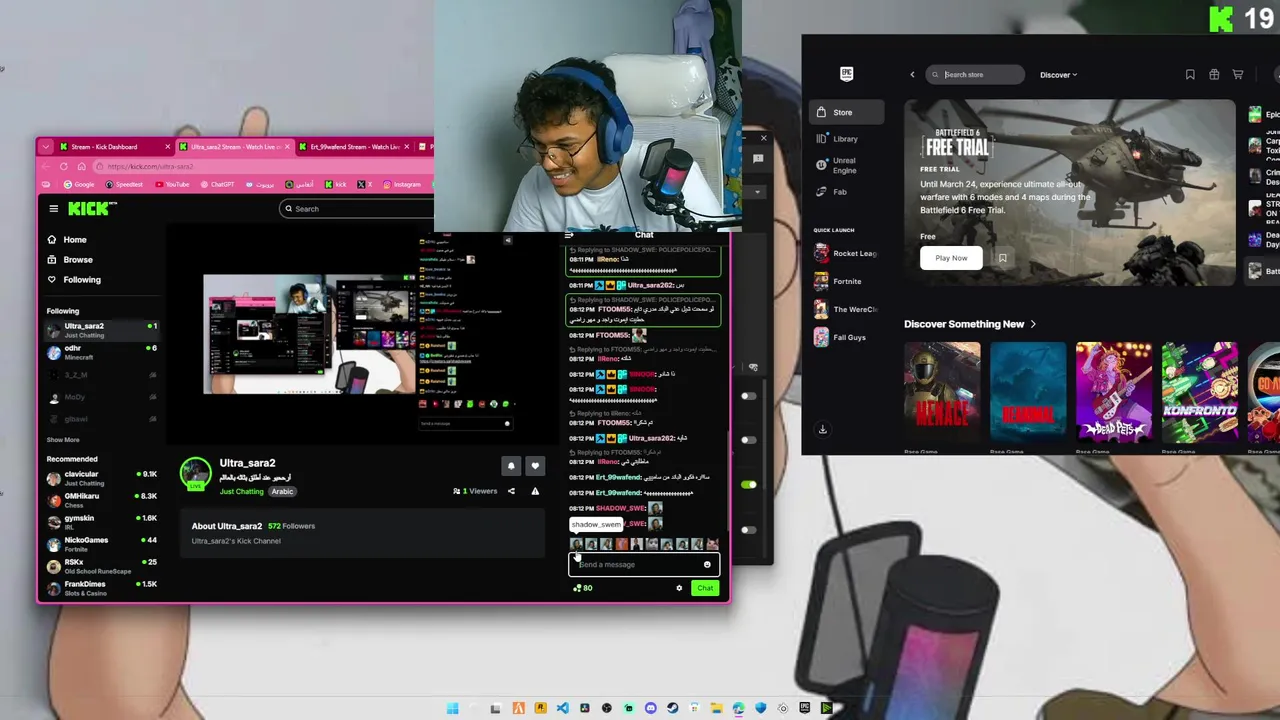Screen dimensions: 1280x720
Task: Open MENACE game thumbnail
Action: click(x=942, y=392)
